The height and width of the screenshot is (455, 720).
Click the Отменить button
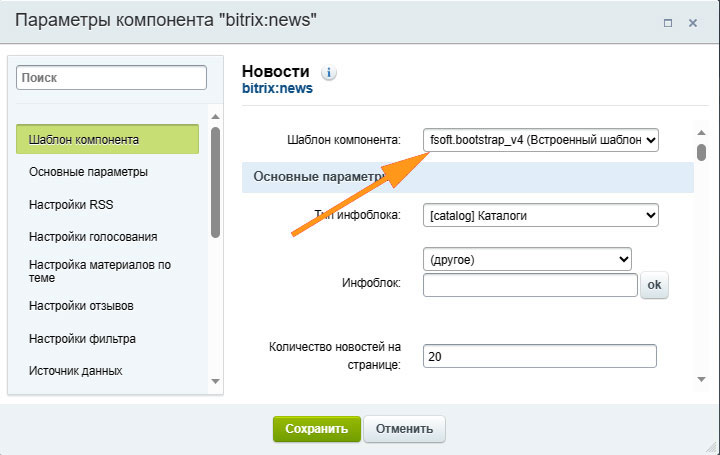[404, 429]
